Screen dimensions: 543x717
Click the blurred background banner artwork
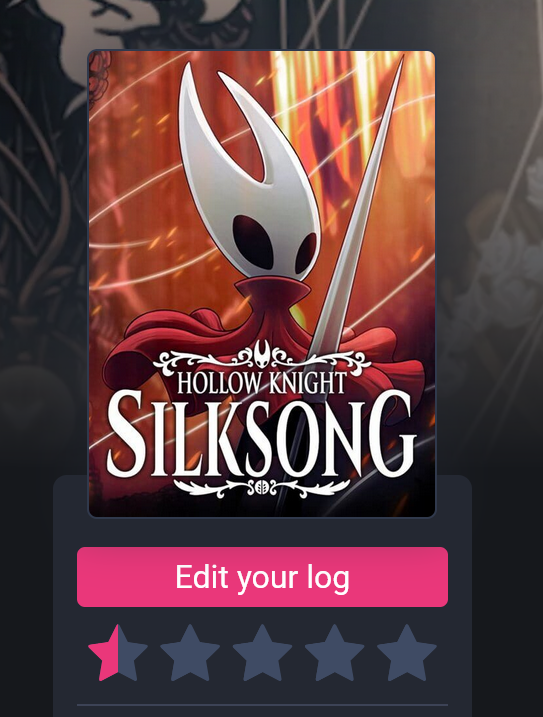489,229
